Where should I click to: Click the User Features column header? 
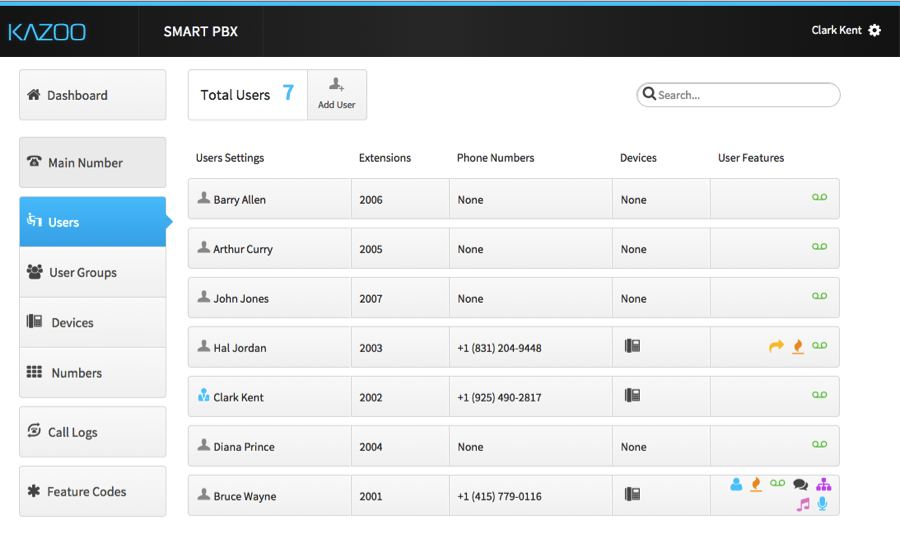tap(751, 158)
